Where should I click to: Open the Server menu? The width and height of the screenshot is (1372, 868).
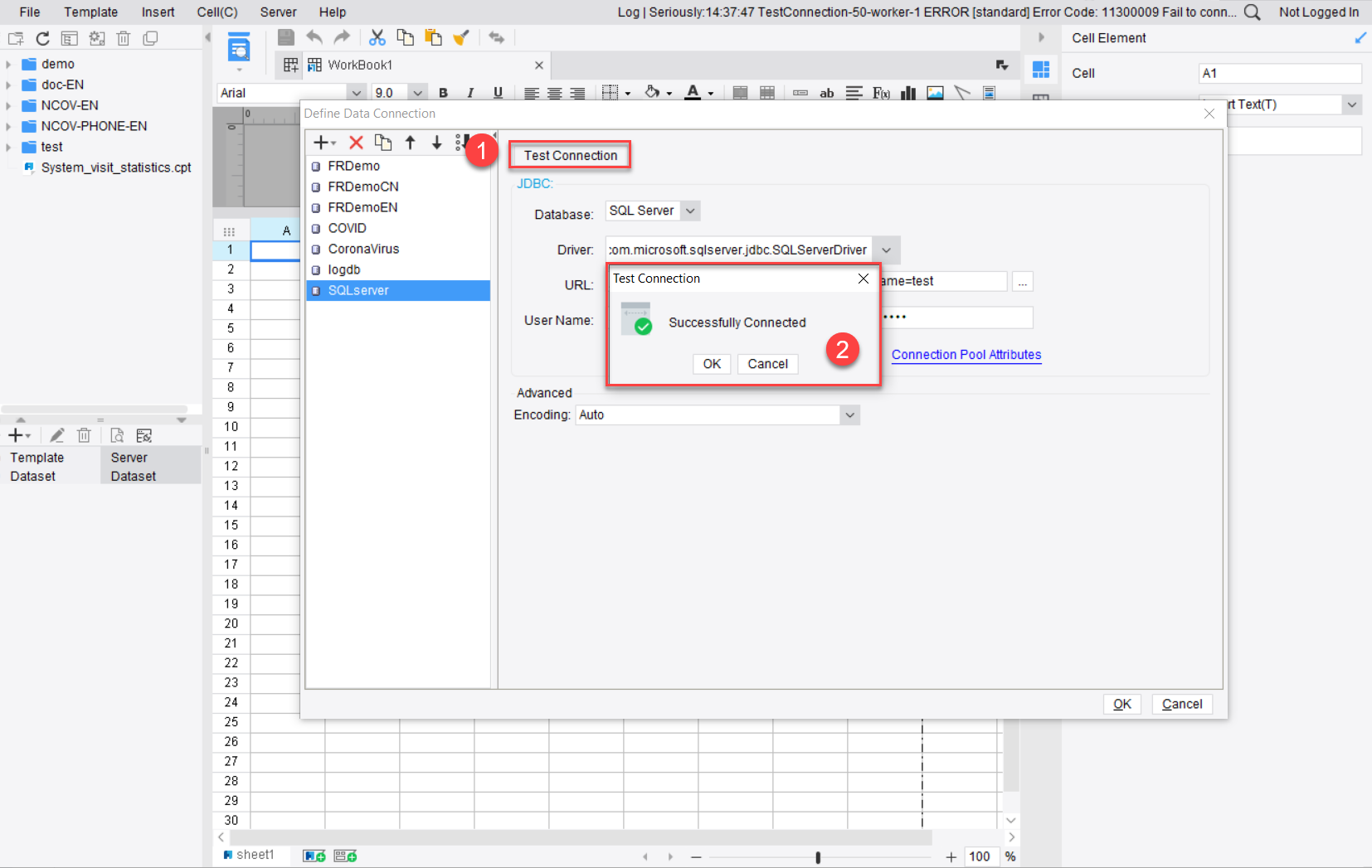tap(277, 12)
